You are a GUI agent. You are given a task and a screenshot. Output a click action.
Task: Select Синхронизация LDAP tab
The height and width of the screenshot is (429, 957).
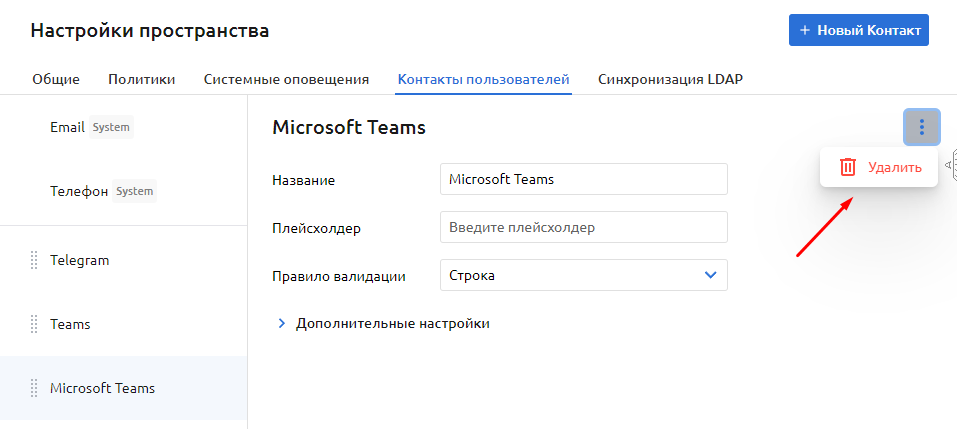point(670,79)
